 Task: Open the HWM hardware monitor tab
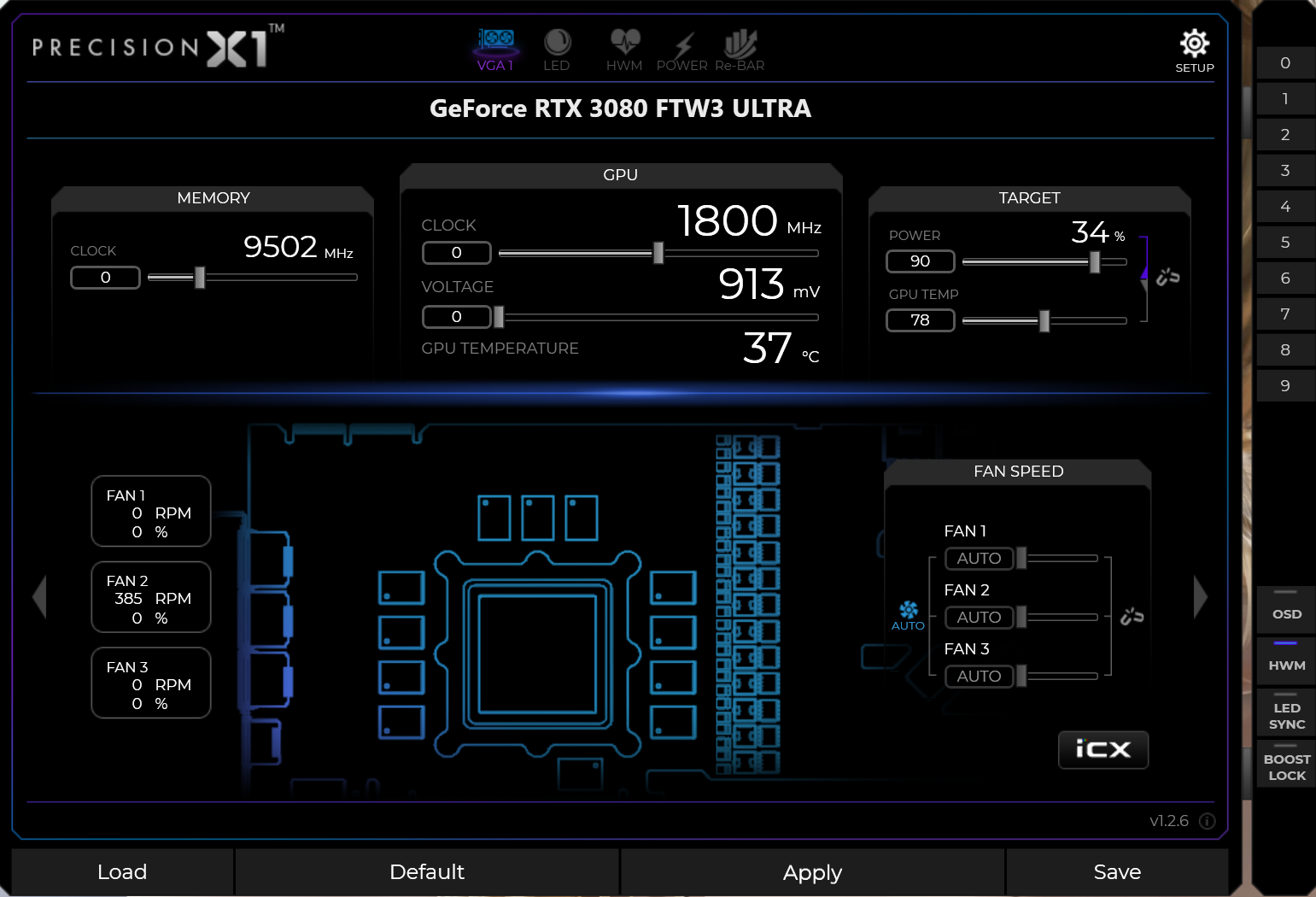coord(624,50)
